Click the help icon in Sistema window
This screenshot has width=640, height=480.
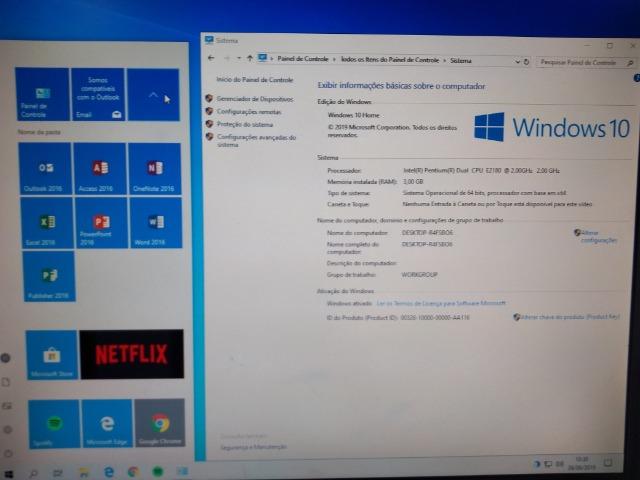(x=637, y=78)
